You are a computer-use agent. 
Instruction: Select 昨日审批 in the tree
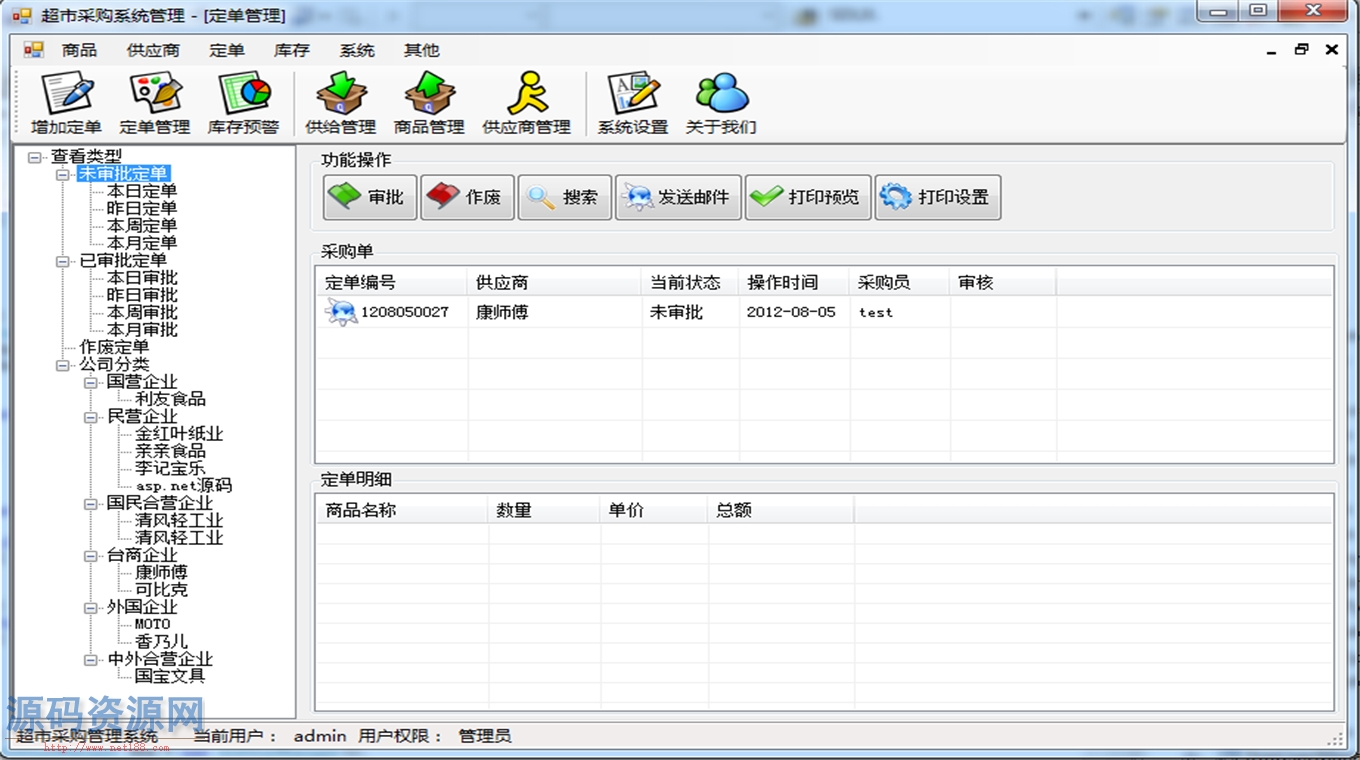click(x=142, y=295)
